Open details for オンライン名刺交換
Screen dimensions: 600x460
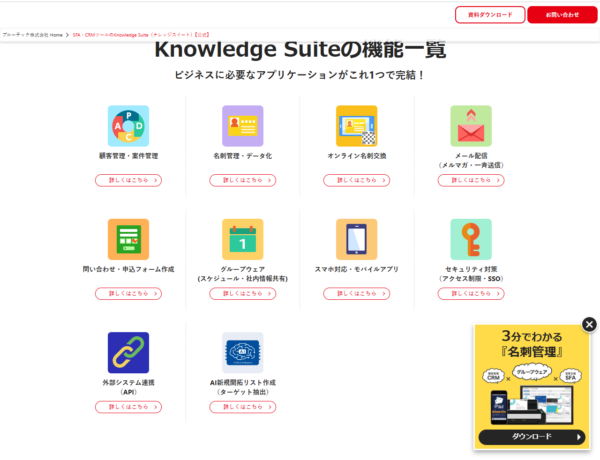357,180
